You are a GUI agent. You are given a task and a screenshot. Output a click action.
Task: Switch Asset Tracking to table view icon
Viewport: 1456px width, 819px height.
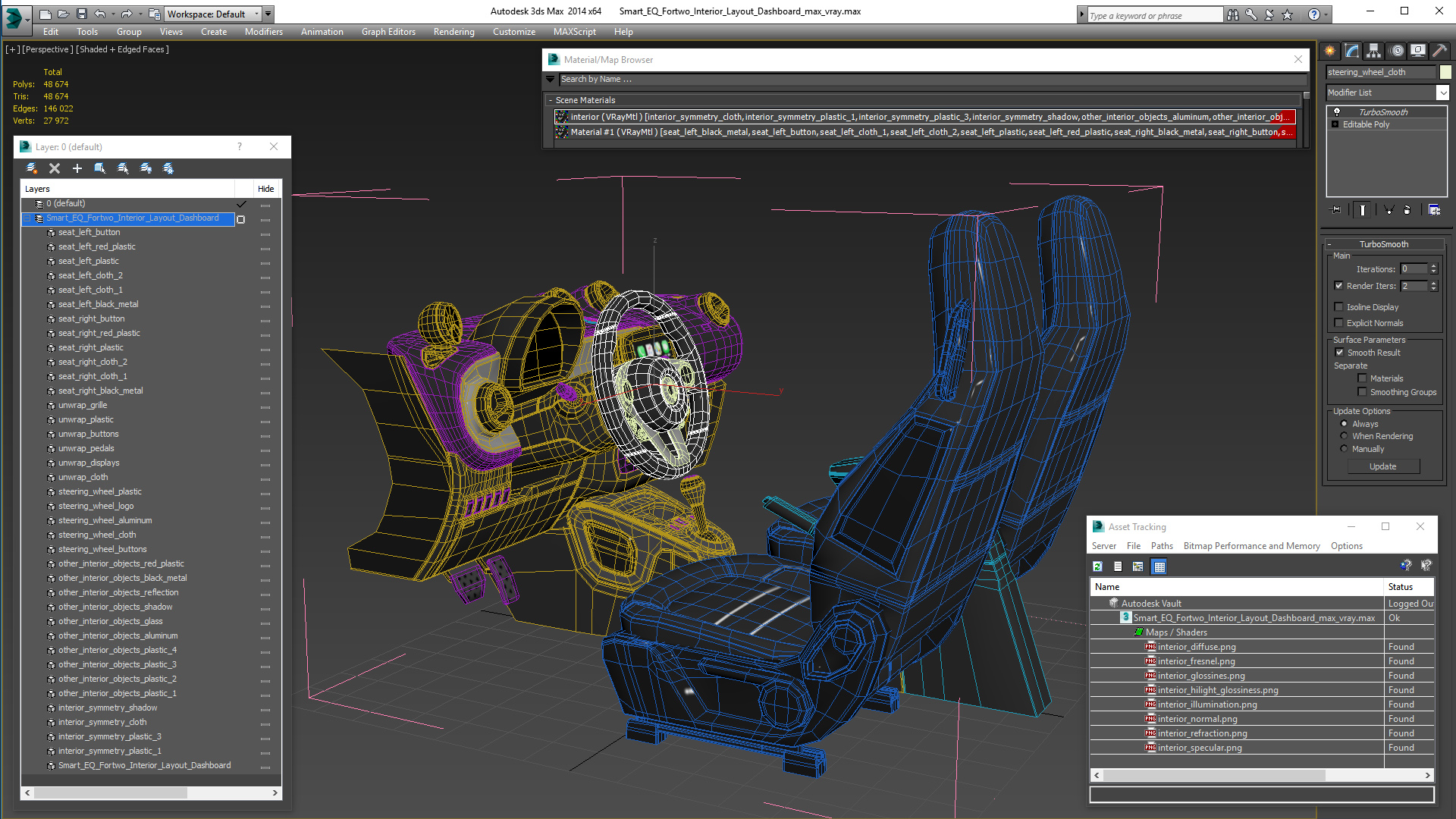(1159, 566)
